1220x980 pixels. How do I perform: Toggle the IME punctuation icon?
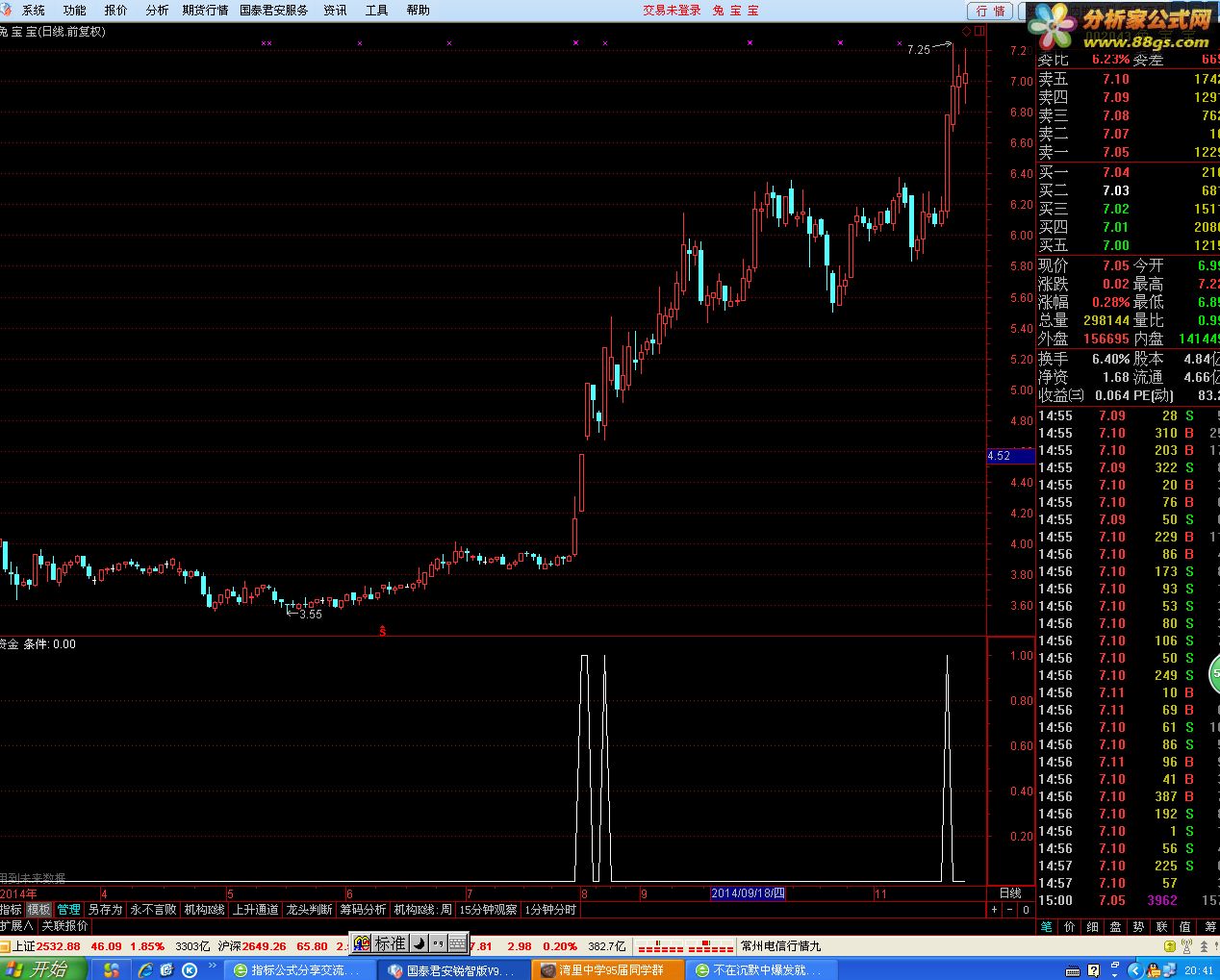click(x=438, y=943)
